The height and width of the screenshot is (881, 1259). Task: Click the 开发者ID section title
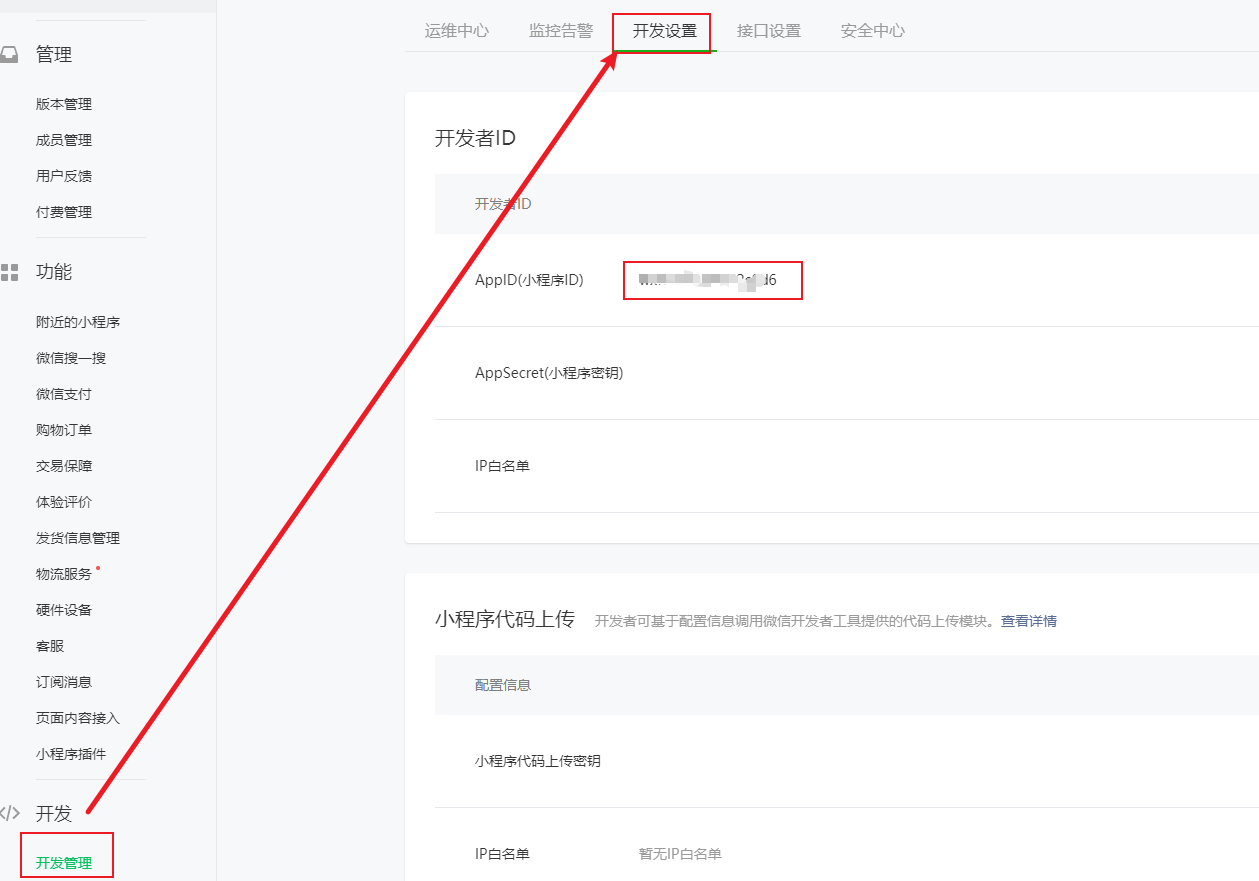click(475, 138)
